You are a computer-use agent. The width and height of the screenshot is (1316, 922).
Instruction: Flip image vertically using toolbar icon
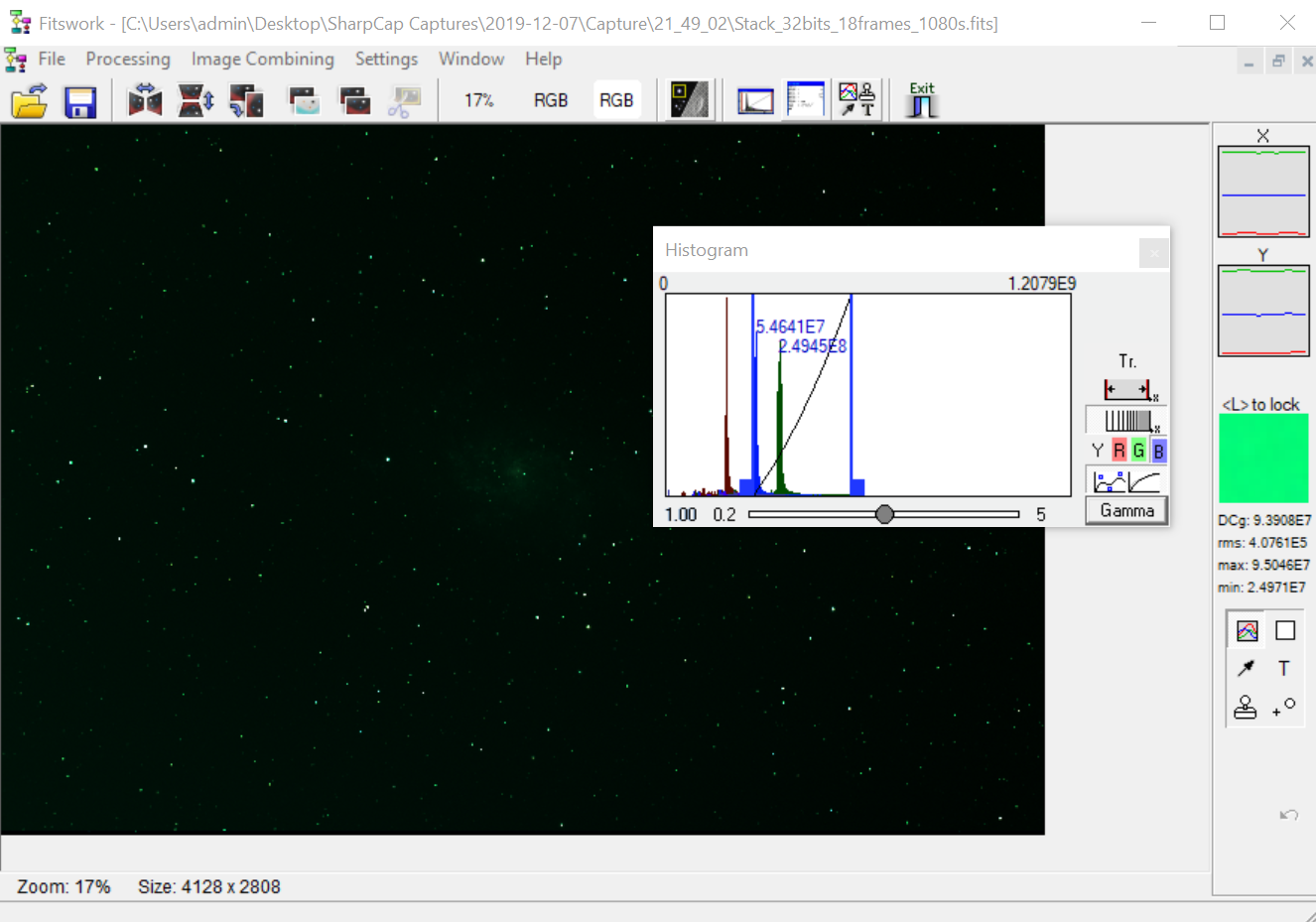point(196,100)
